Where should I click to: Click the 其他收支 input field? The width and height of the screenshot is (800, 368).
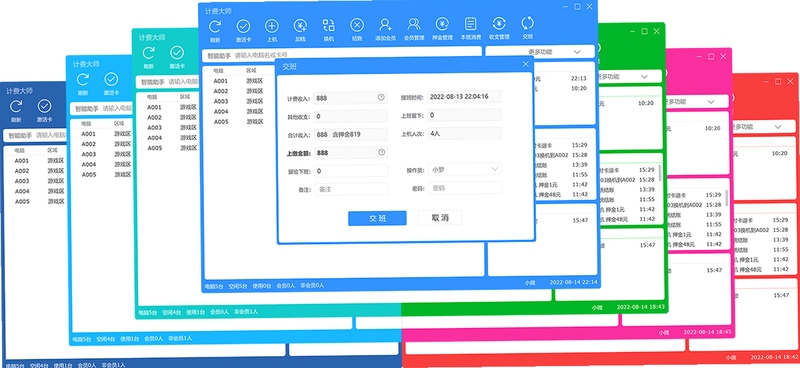point(351,116)
